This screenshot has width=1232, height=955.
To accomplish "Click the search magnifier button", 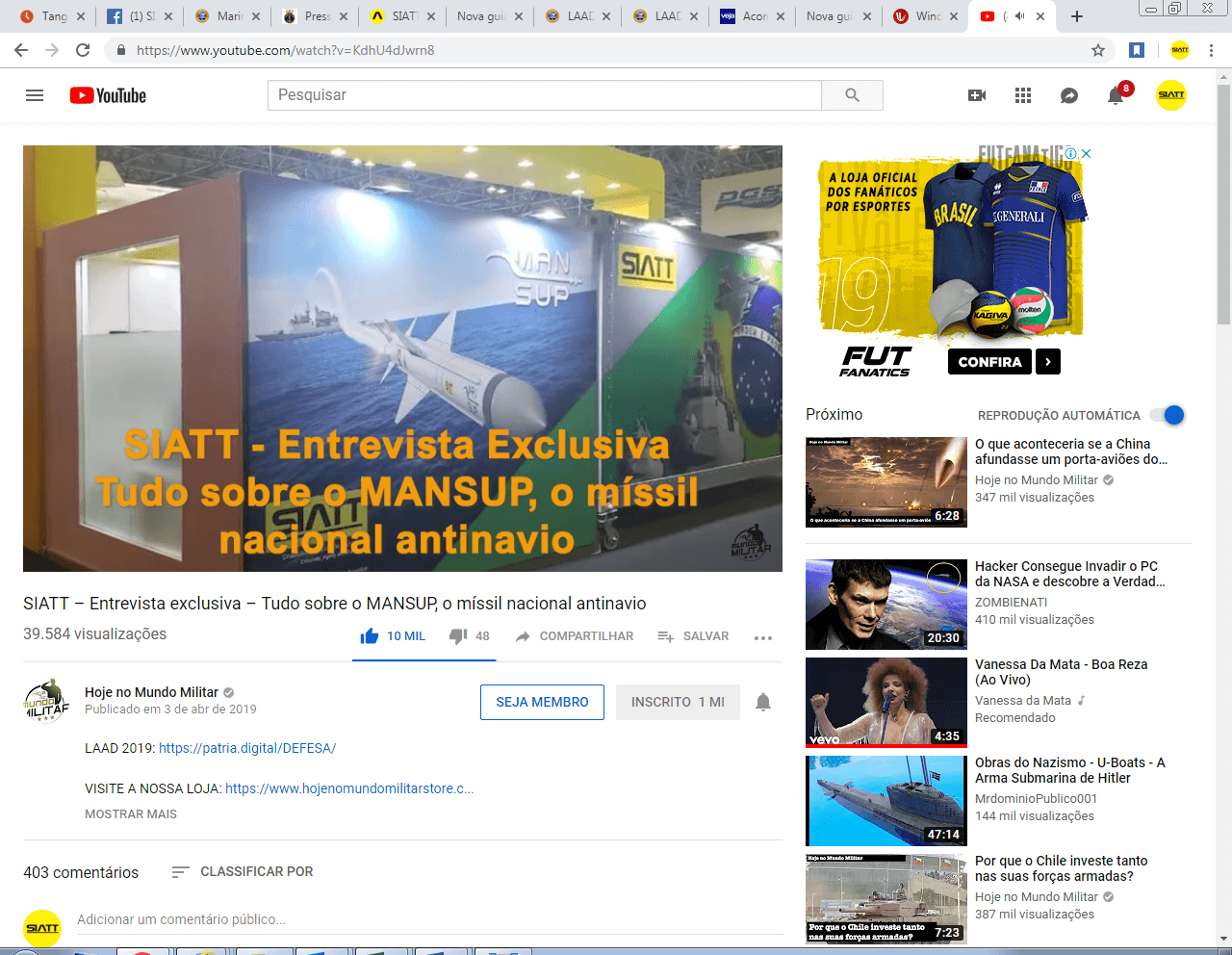I will point(852,95).
